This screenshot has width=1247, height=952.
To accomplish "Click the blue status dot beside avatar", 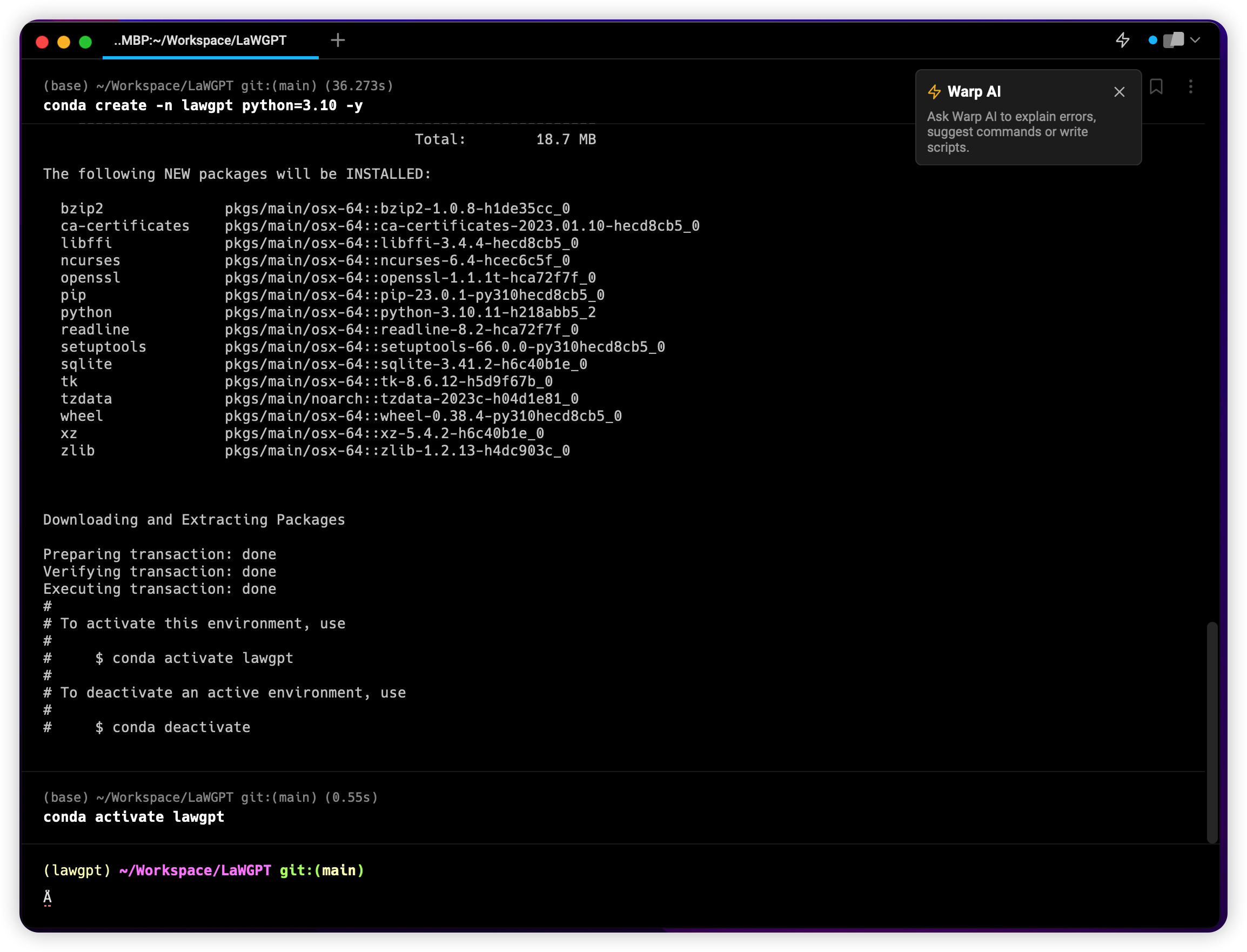I will click(x=1152, y=40).
